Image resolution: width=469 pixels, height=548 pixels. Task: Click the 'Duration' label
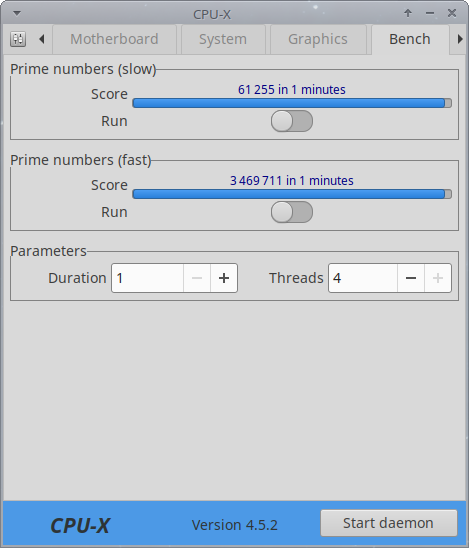(x=77, y=278)
